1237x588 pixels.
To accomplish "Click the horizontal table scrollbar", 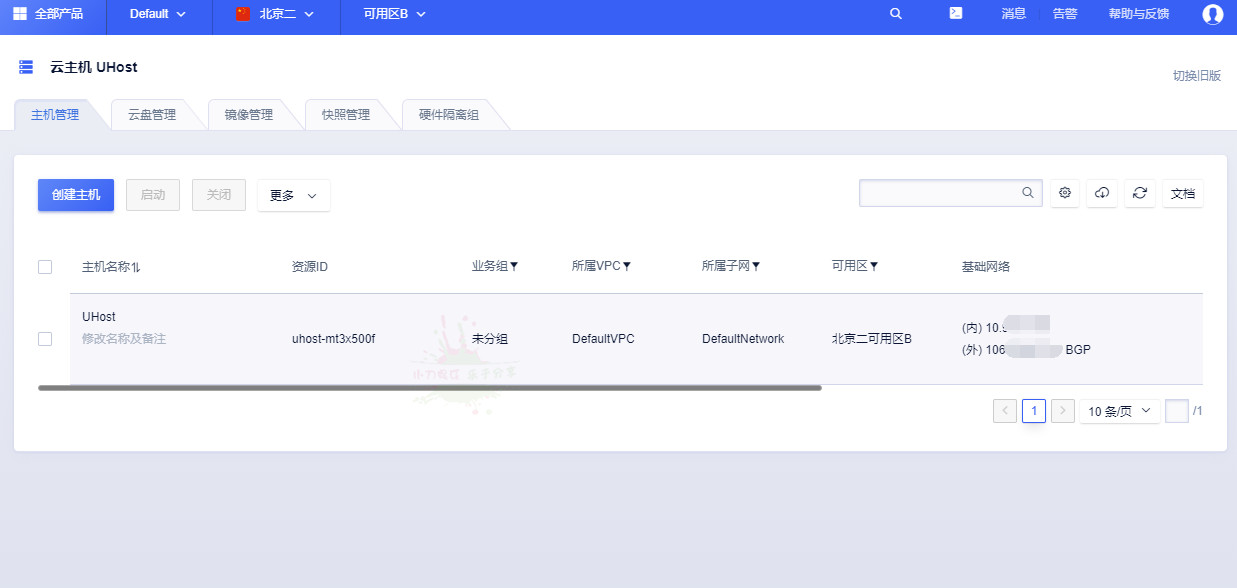I will tap(430, 387).
